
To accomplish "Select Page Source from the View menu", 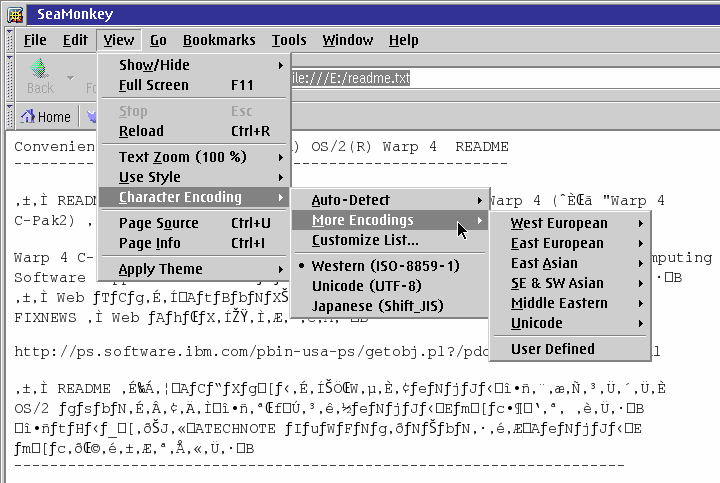I will [158, 223].
